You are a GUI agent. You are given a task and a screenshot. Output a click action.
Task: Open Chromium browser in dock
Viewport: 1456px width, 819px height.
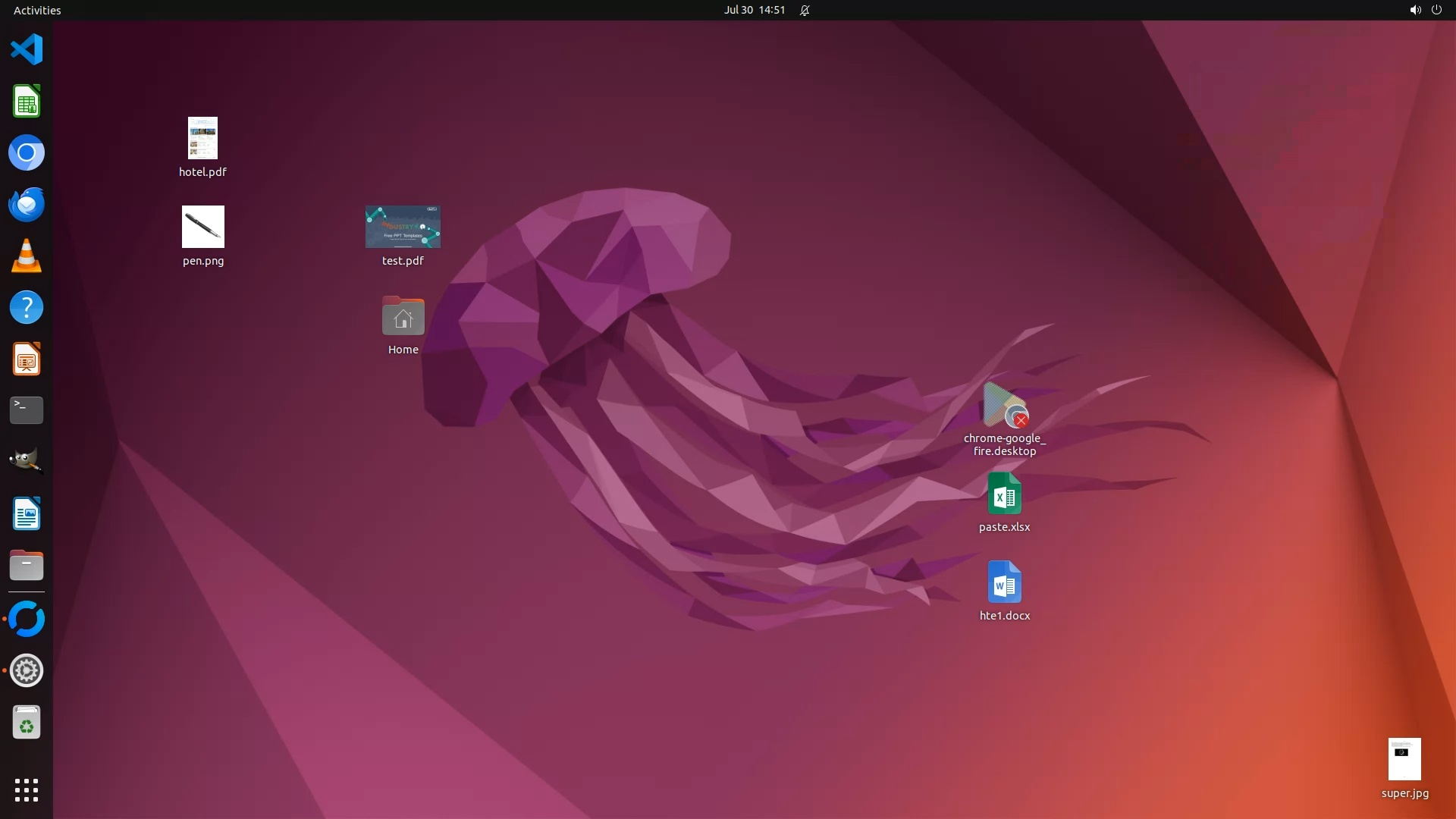coord(27,153)
